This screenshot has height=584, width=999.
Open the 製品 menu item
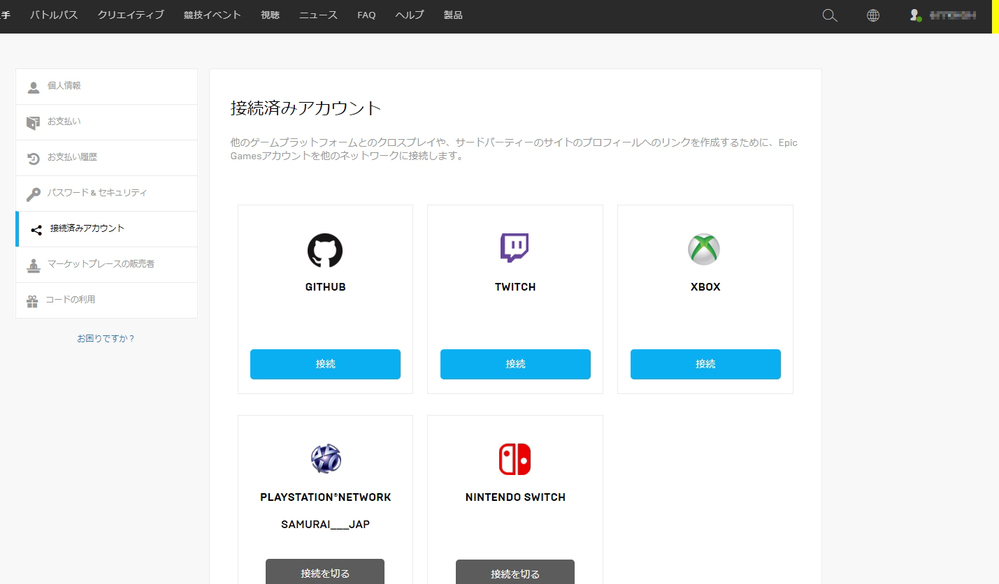click(453, 15)
